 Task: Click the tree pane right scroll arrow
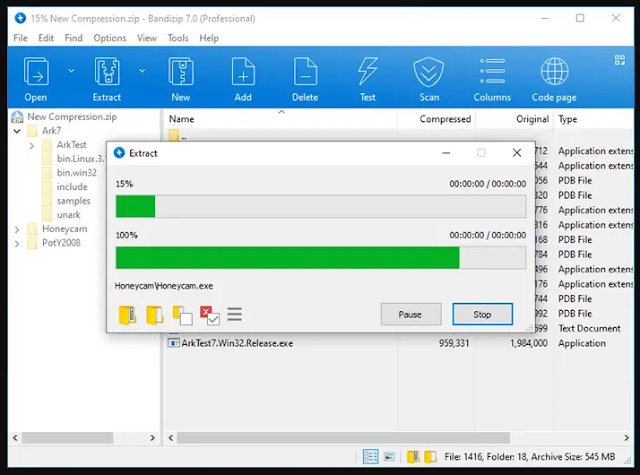tap(152, 438)
